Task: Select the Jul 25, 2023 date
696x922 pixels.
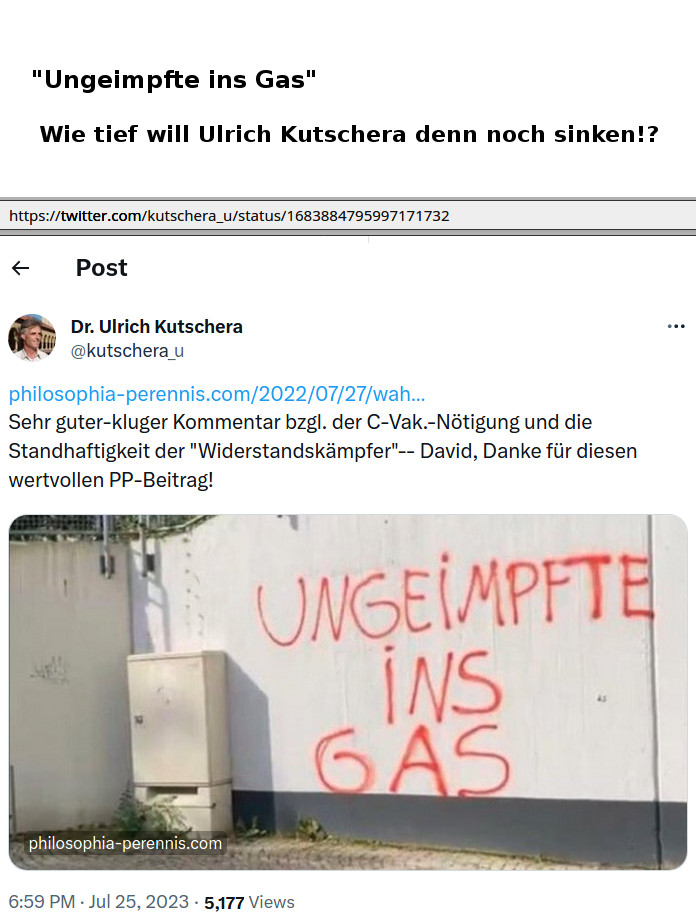Action: 139,902
